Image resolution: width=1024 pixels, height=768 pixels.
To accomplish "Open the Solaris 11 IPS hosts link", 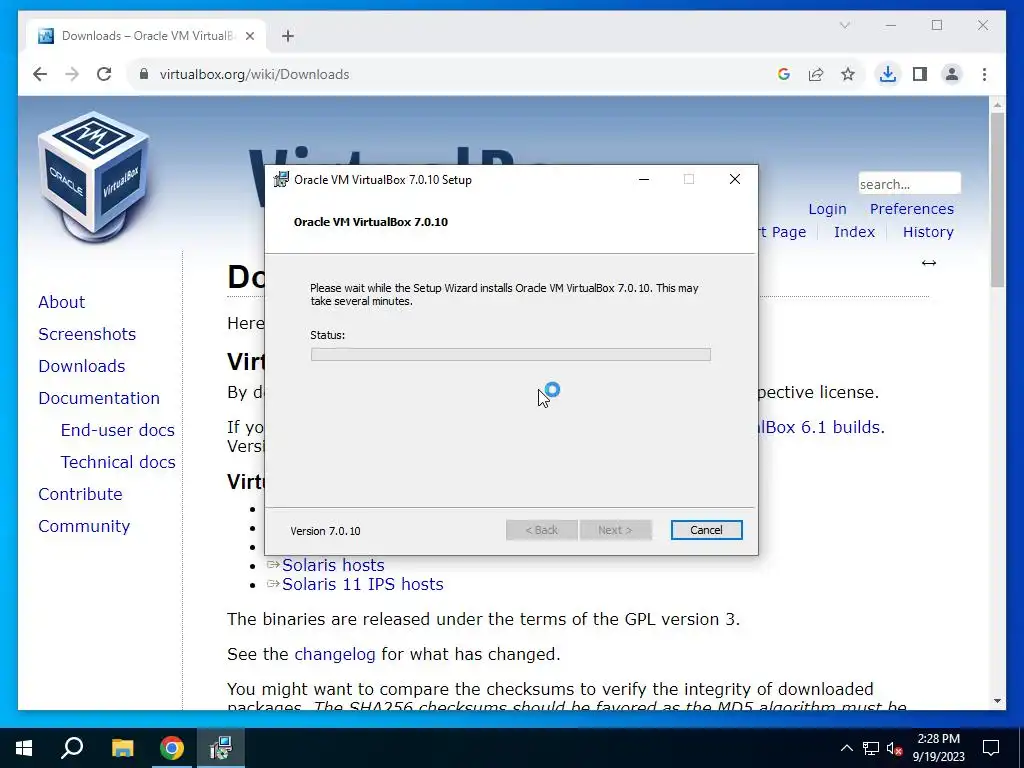I will coord(362,584).
